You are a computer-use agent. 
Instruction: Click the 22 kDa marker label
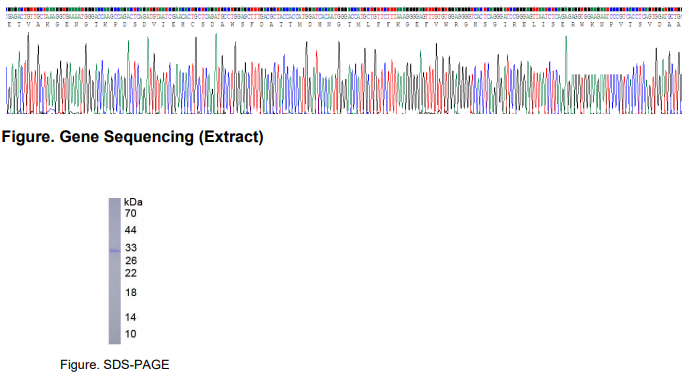pos(131,274)
